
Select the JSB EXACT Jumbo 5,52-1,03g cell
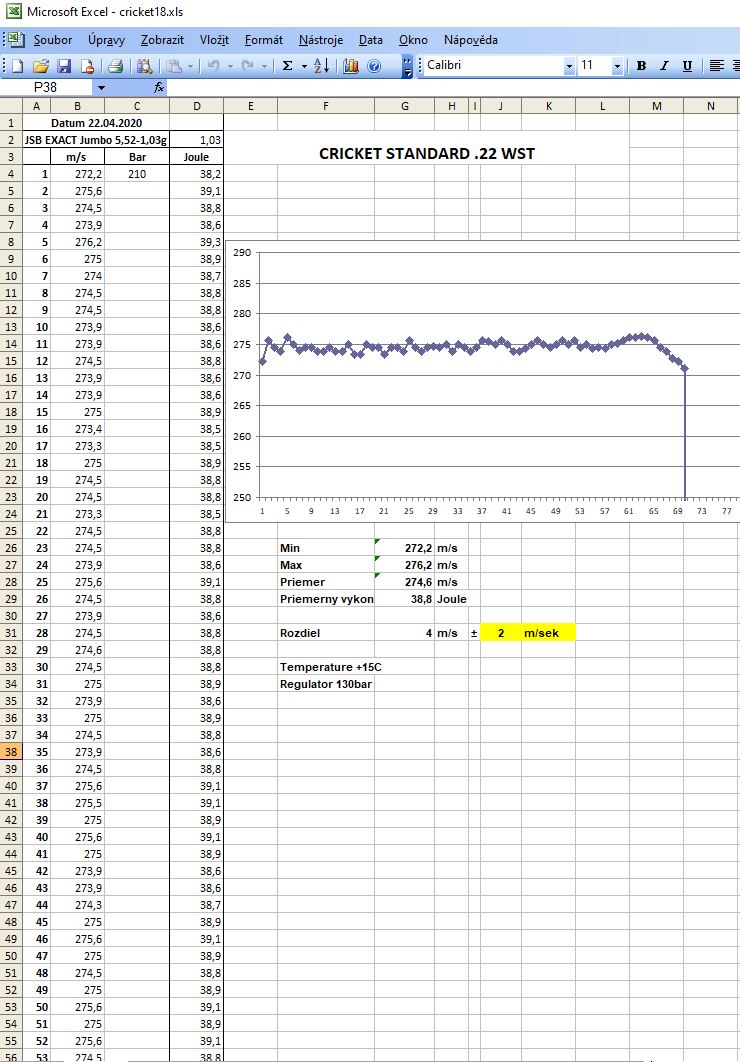[96, 140]
